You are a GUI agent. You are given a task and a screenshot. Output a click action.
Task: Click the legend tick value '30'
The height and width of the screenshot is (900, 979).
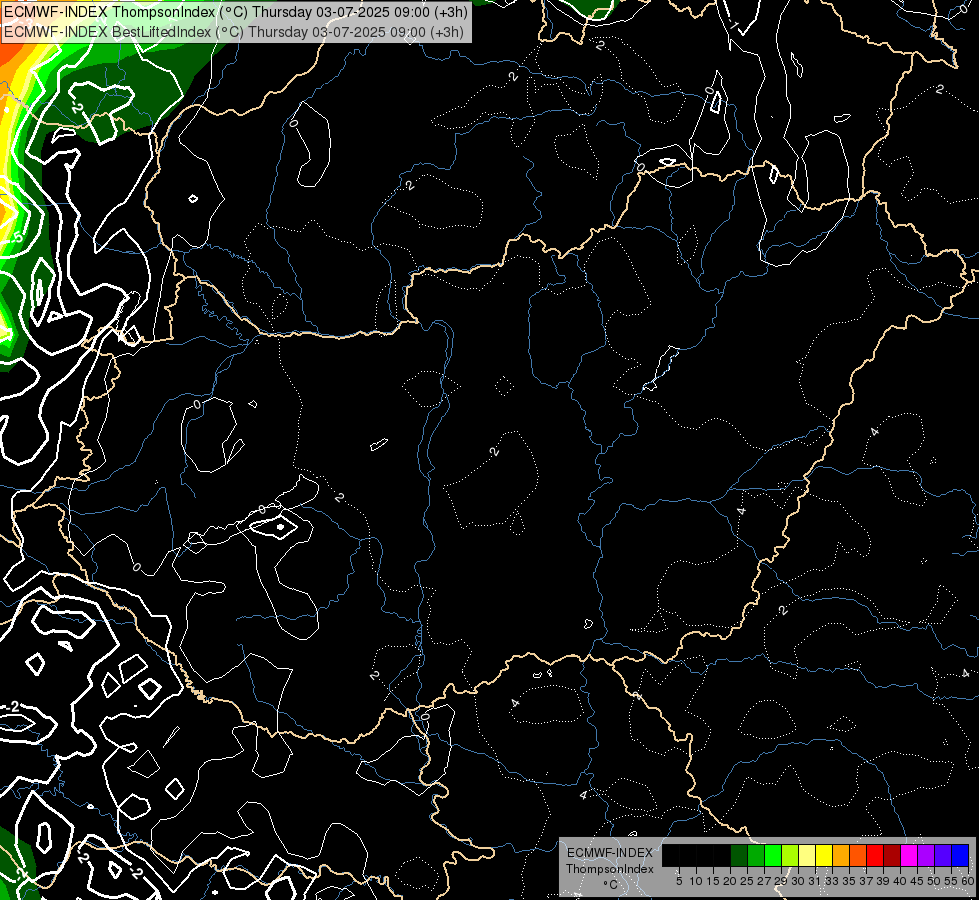[798, 881]
